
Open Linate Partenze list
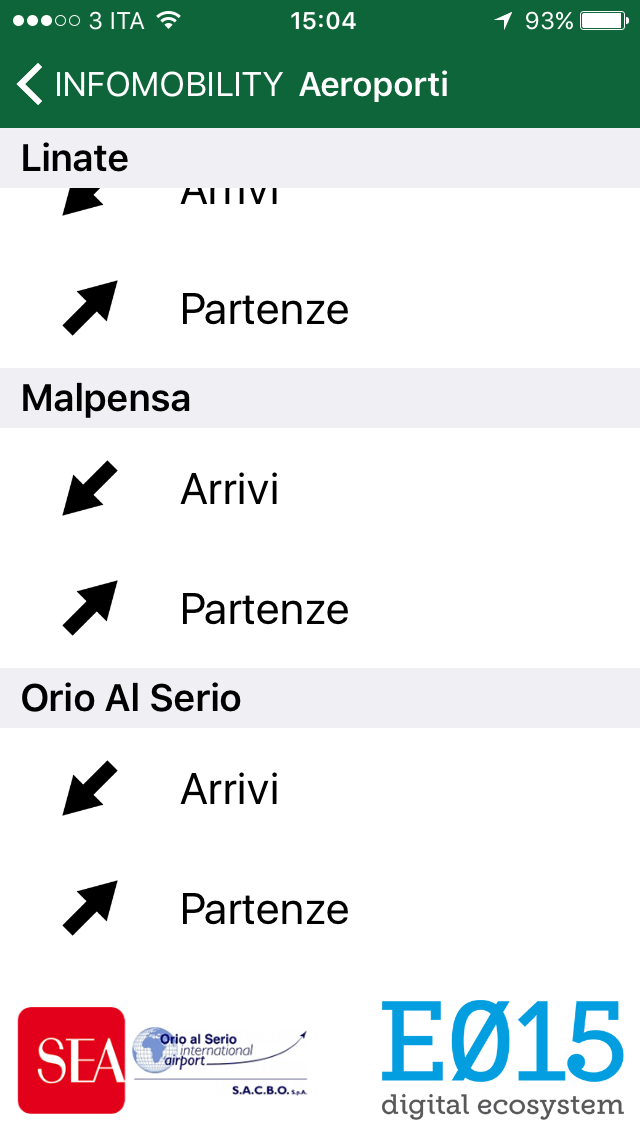pos(264,309)
